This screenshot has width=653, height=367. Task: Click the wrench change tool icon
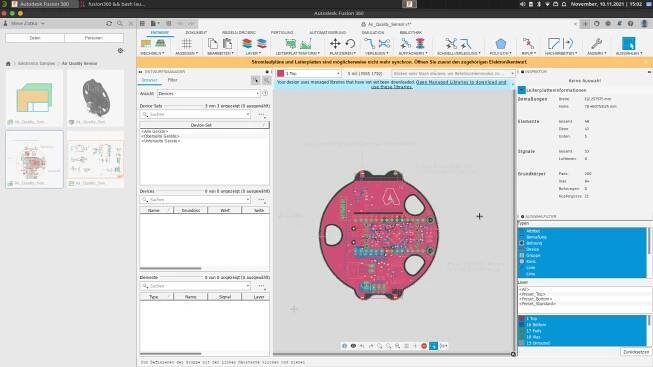click(x=596, y=43)
